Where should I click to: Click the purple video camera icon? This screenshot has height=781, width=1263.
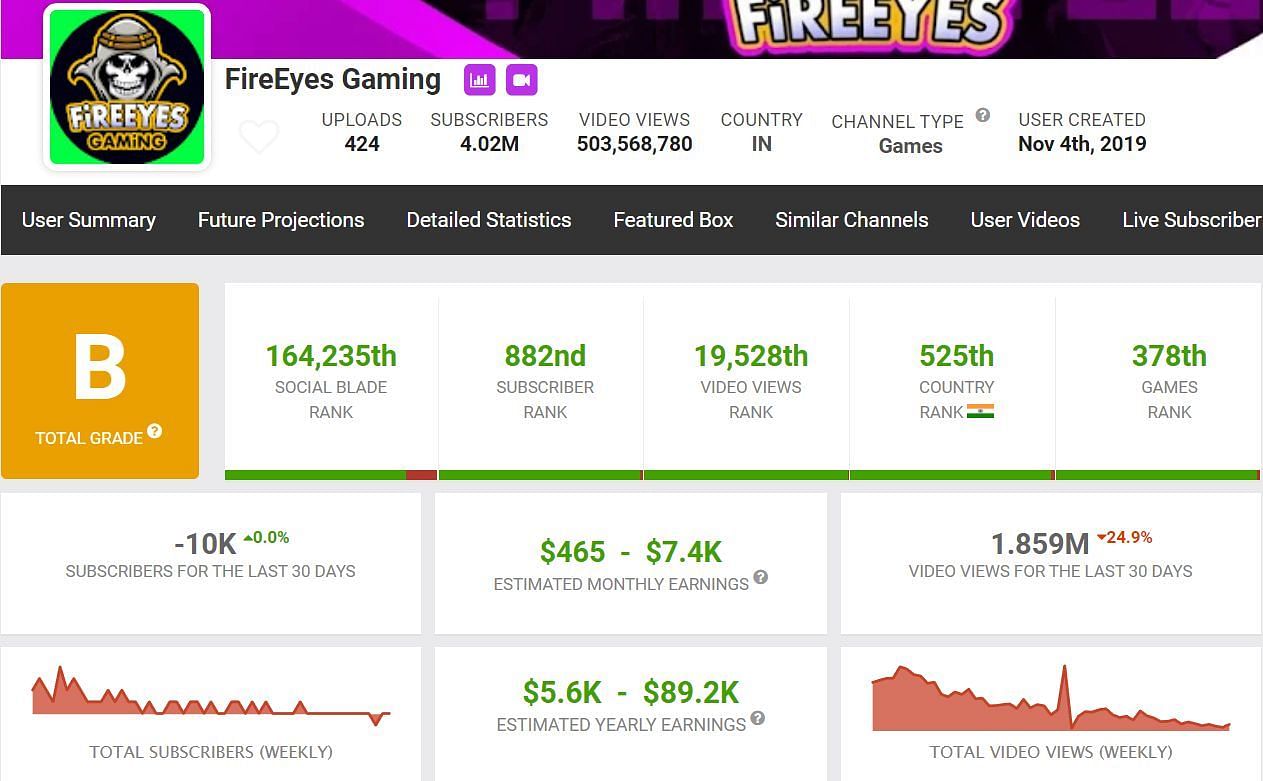click(521, 80)
